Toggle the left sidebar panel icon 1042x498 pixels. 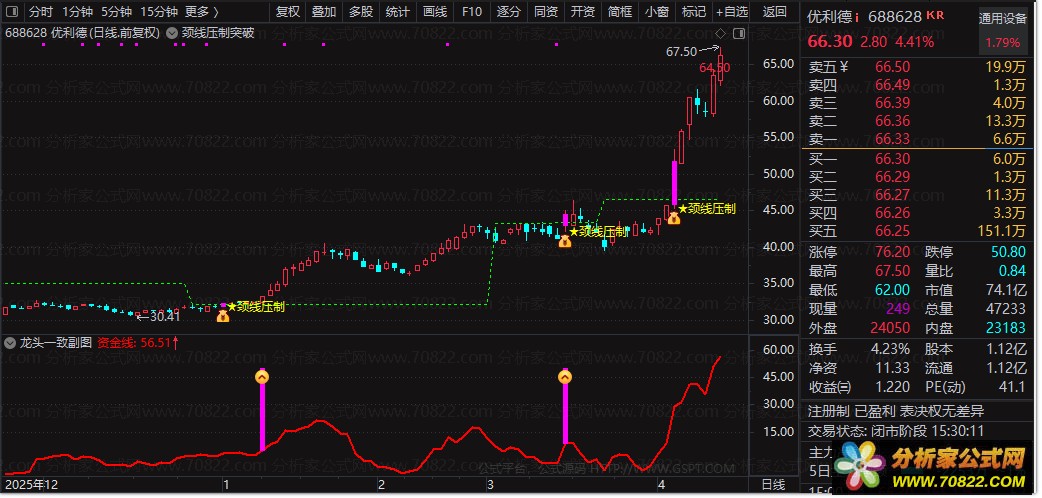click(x=14, y=11)
